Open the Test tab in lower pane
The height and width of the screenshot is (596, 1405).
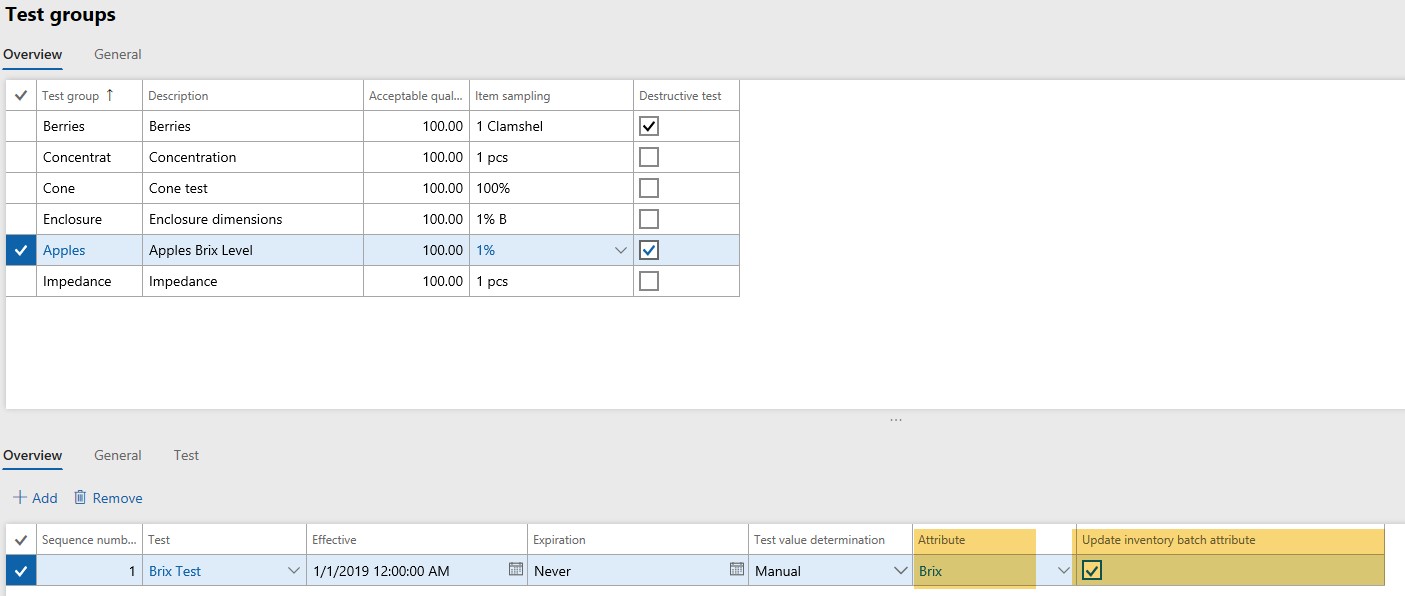pyautogui.click(x=186, y=456)
